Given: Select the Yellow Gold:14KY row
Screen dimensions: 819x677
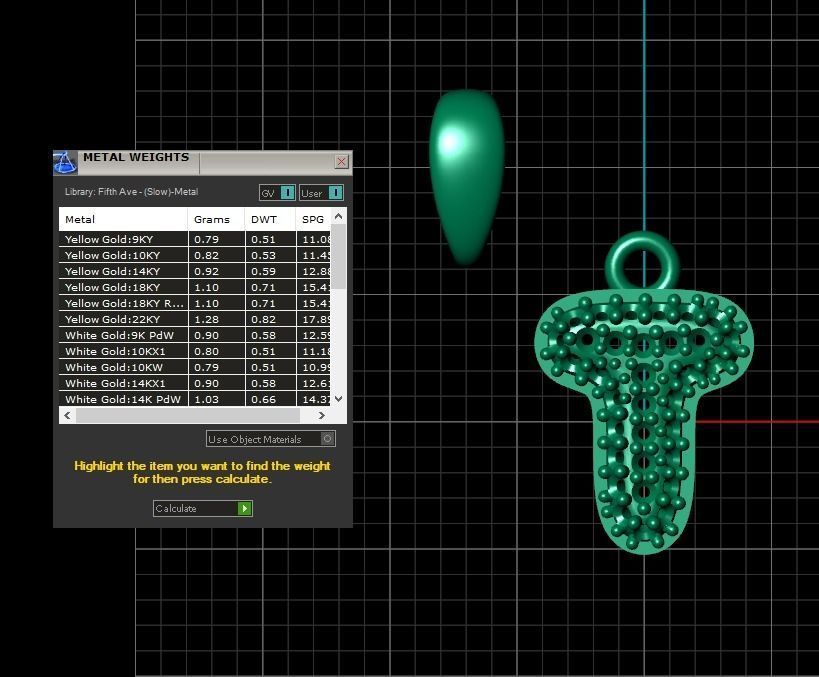Looking at the screenshot, I should 195,271.
